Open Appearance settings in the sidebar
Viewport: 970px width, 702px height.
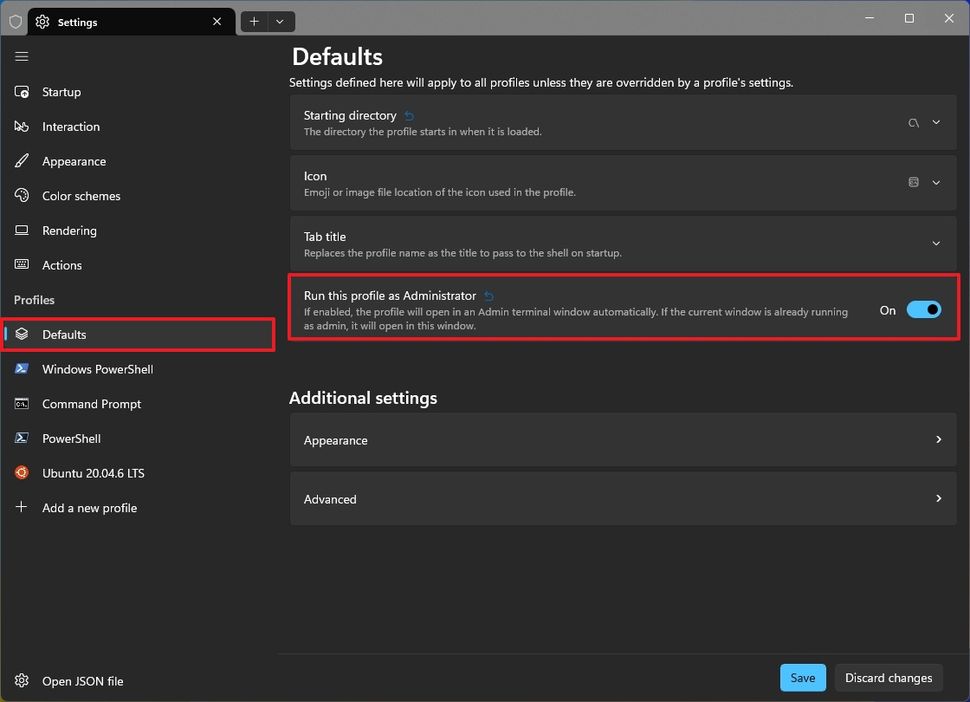point(73,160)
